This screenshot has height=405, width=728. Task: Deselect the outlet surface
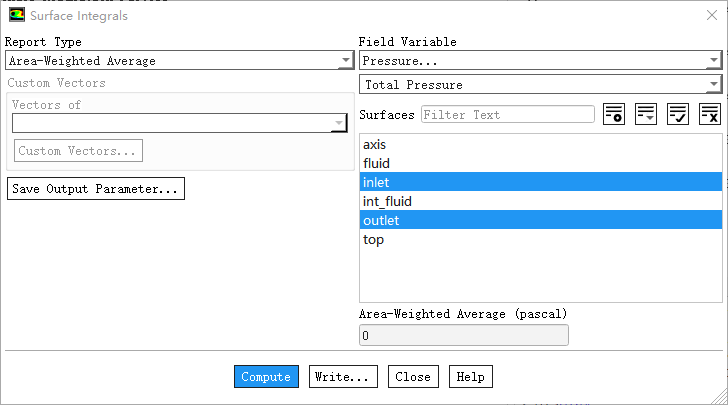coord(381,220)
